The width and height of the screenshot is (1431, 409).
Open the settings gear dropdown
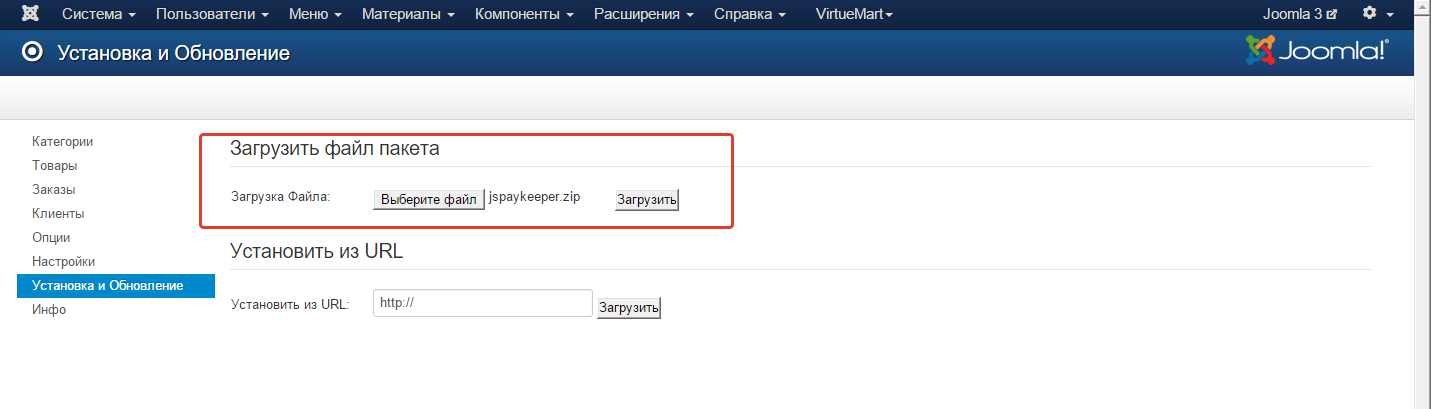(x=1374, y=14)
